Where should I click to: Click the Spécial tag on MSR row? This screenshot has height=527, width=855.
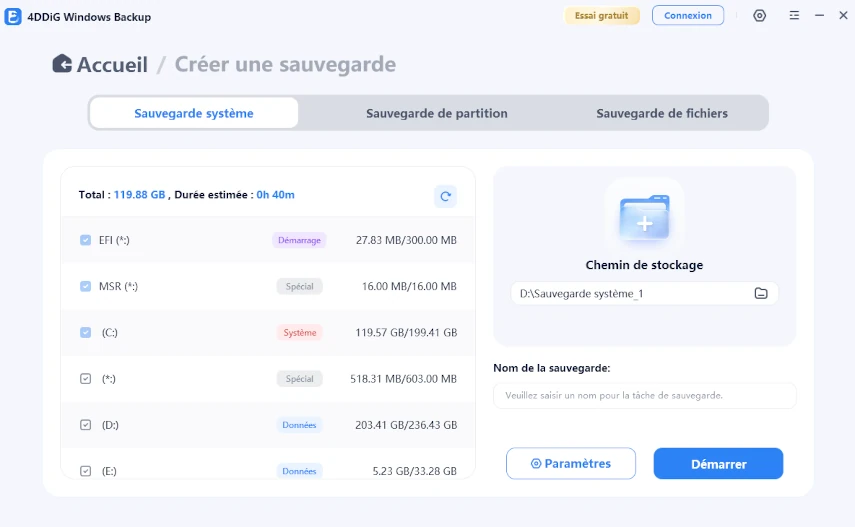pos(299,286)
